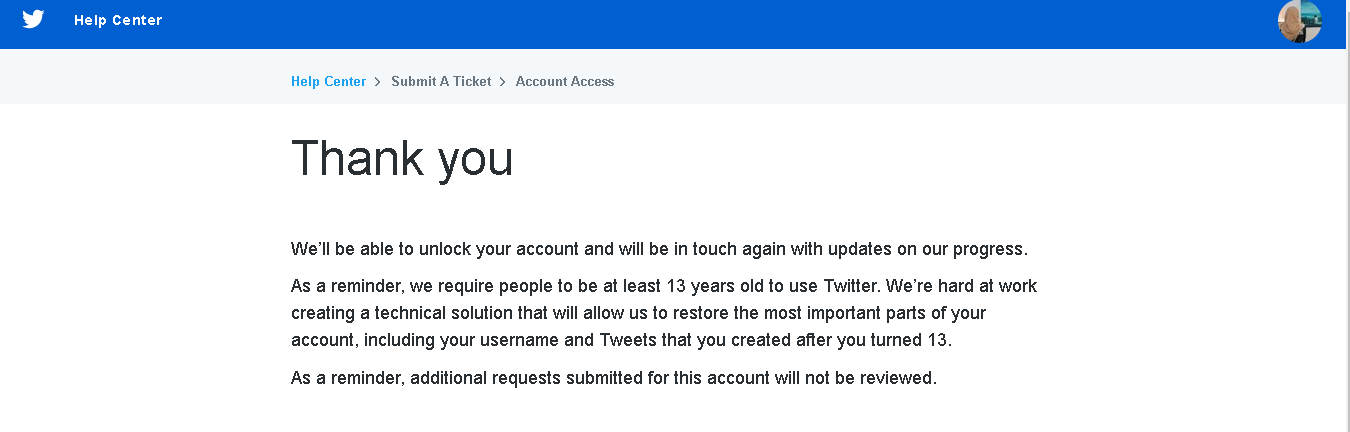The height and width of the screenshot is (432, 1350).
Task: Open the profile avatar menu
Action: click(1299, 21)
